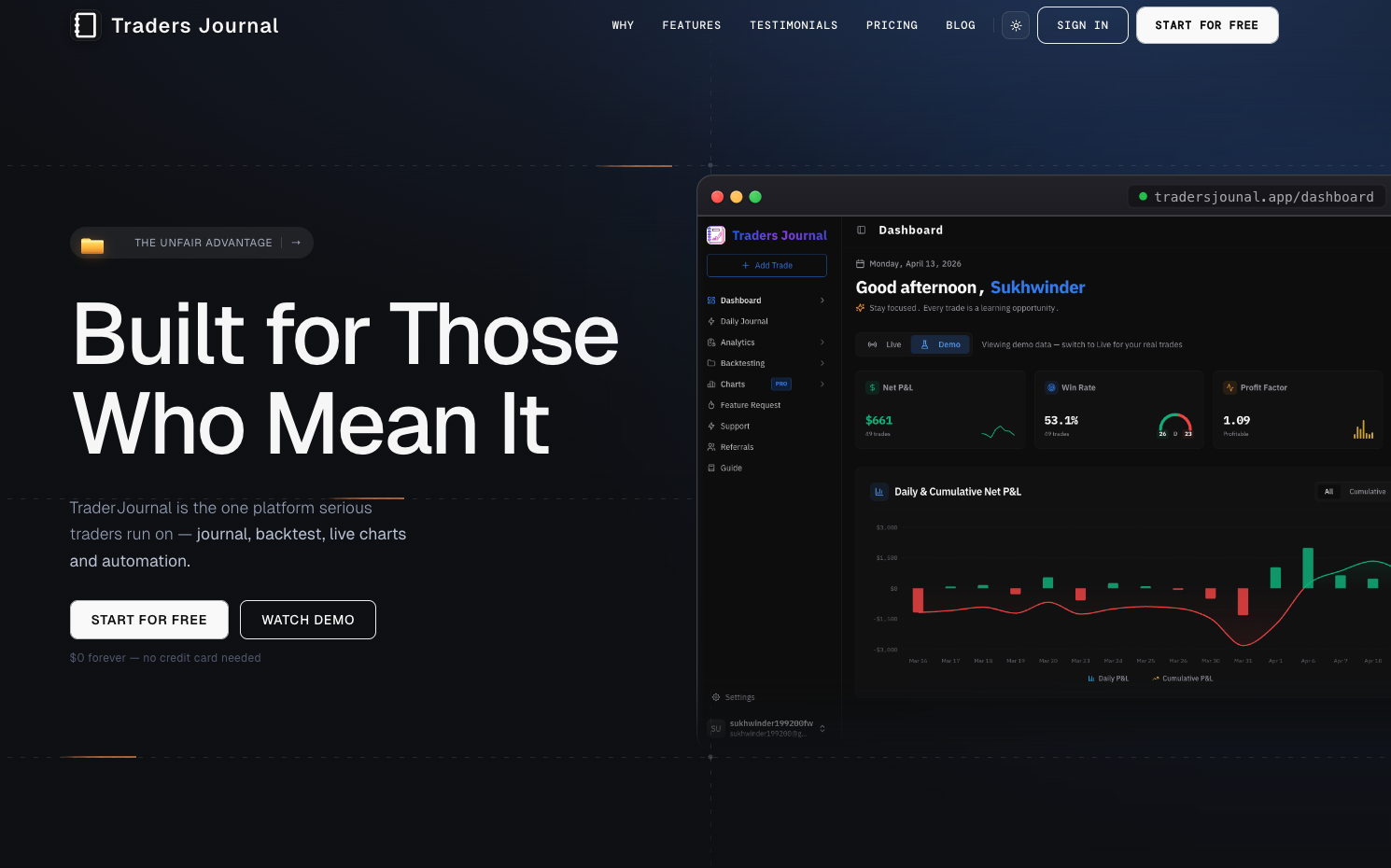This screenshot has width=1391, height=868.
Task: Toggle the sidebar panel icon beside Dashboard title
Action: (862, 230)
